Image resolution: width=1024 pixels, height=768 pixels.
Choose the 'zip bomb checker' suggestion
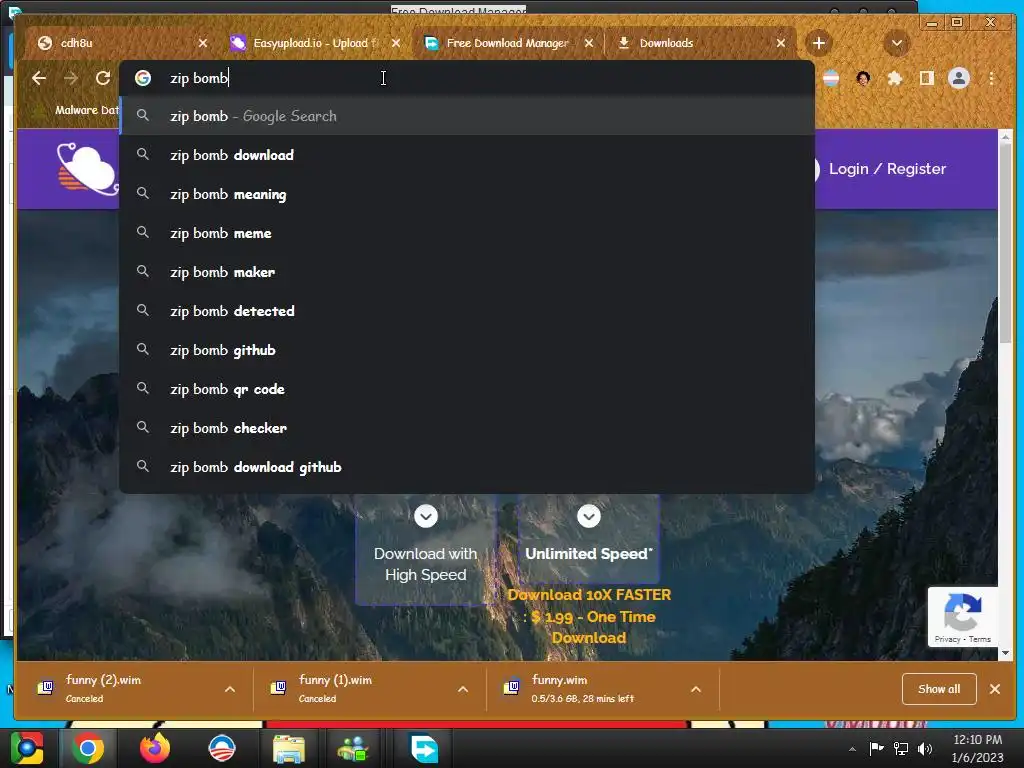click(467, 428)
